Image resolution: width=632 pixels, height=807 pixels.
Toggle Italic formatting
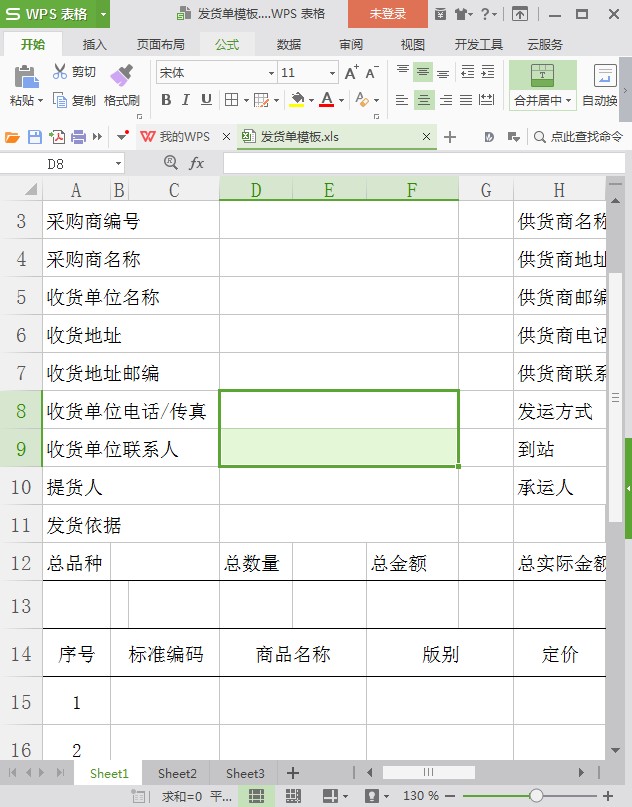[186, 99]
